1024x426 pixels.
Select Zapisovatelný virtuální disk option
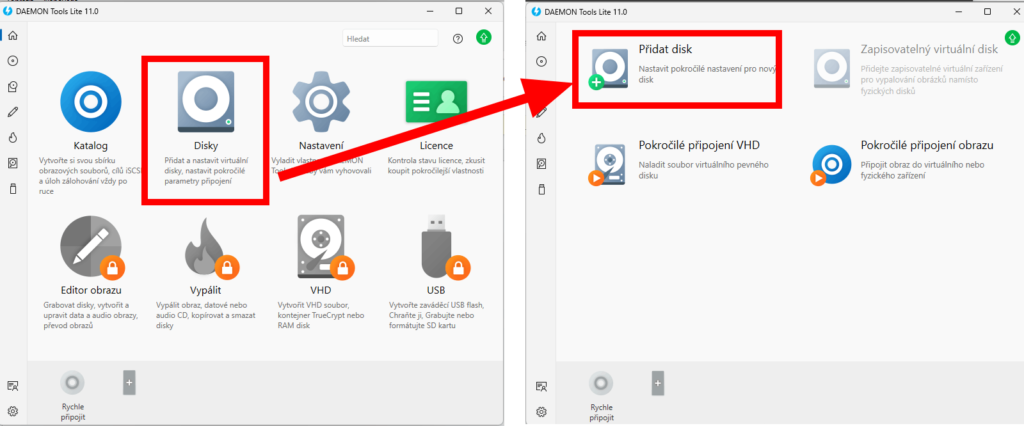click(x=910, y=69)
